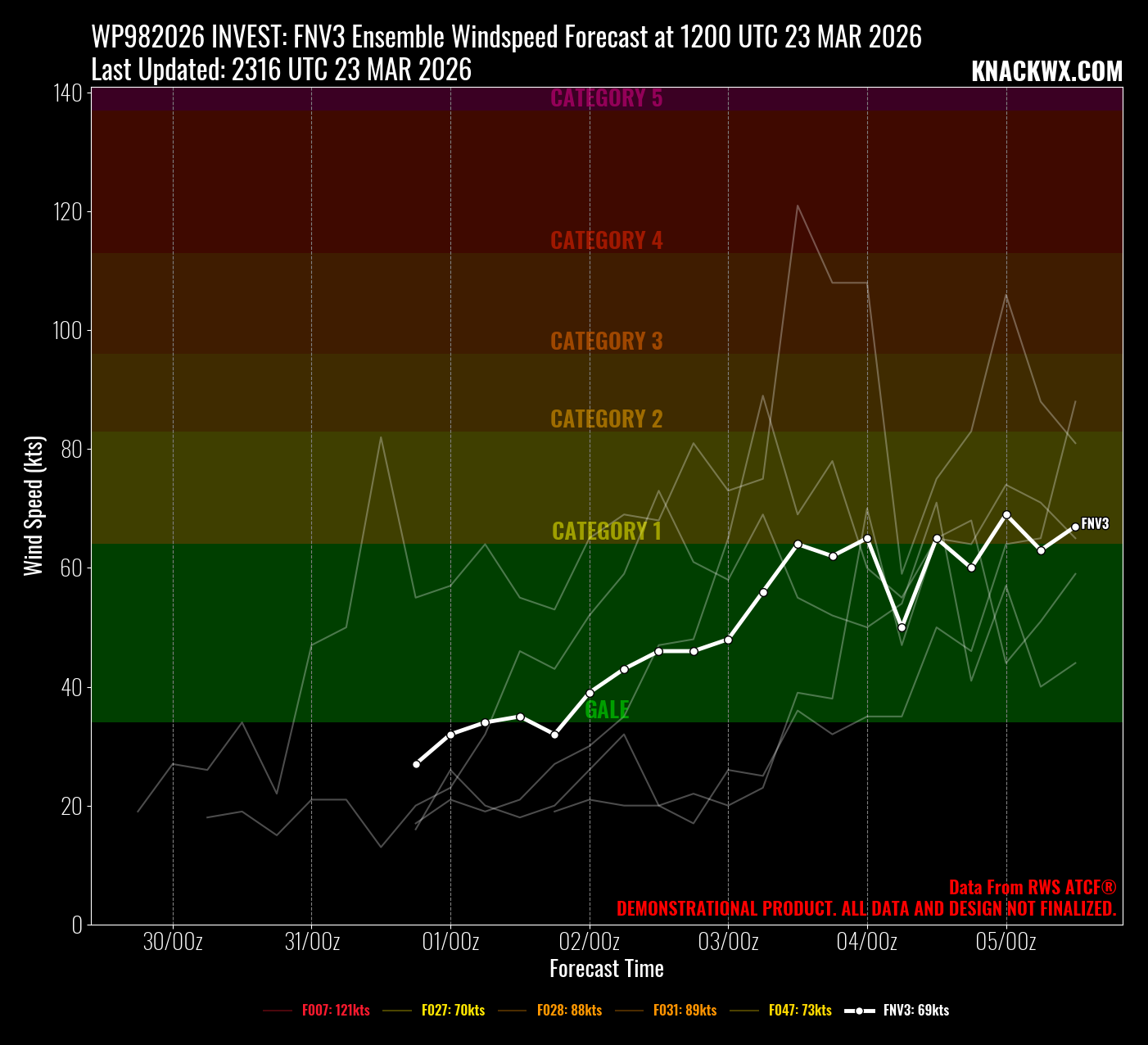
Task: Click the CATEGORY 5 band label
Action: coord(606,98)
